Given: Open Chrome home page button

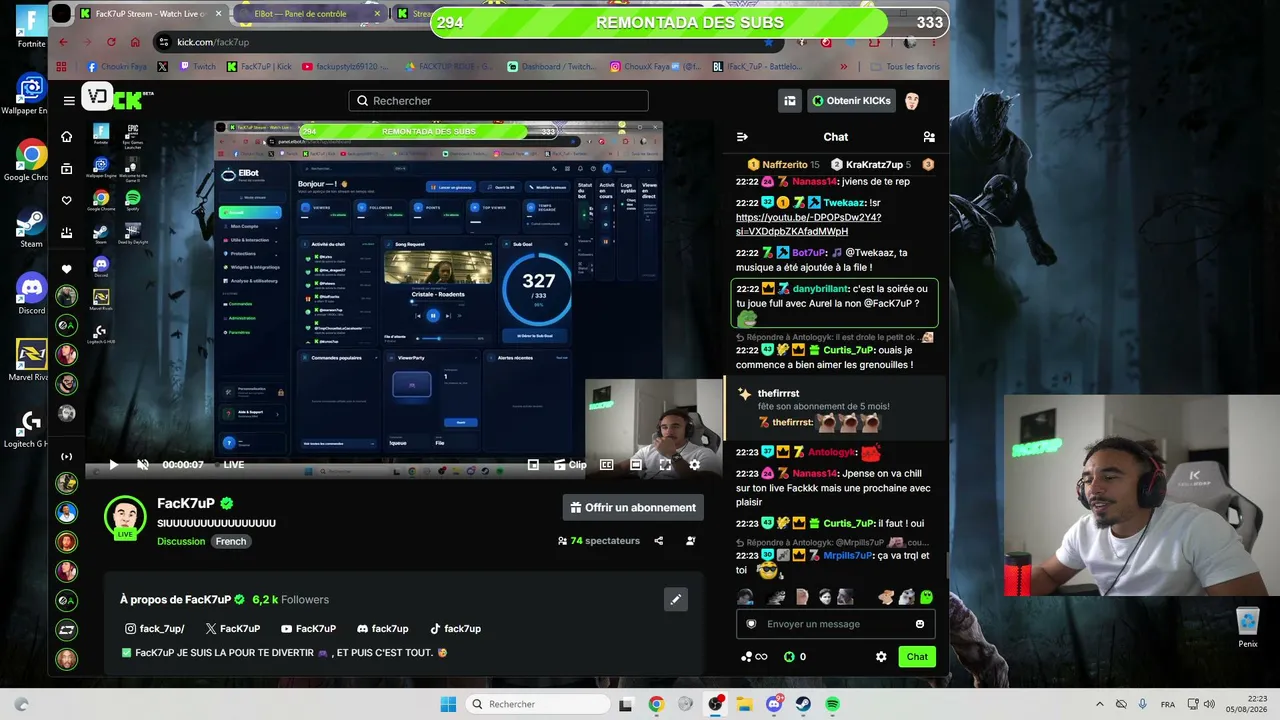Looking at the screenshot, I should (x=135, y=42).
